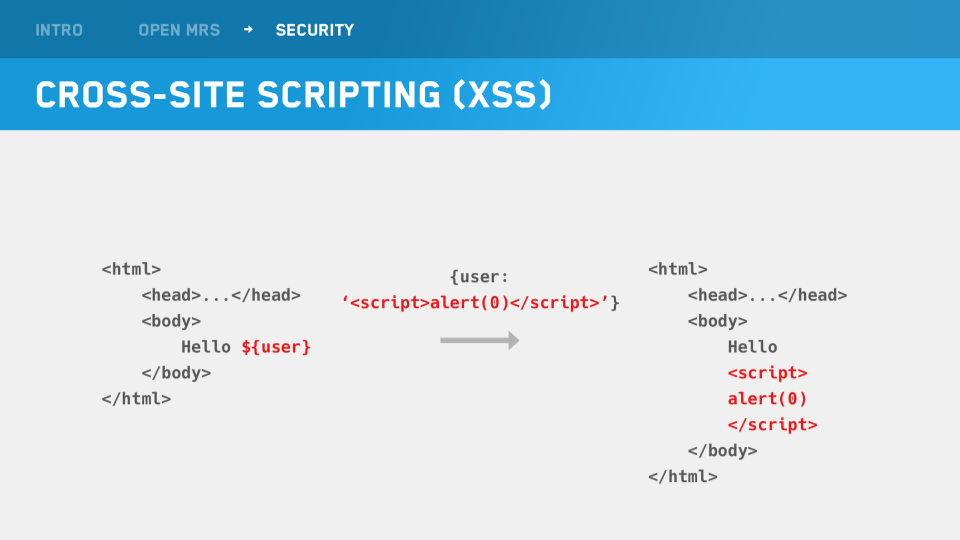Click the gray right-pointing arrow in the center

coord(479,341)
